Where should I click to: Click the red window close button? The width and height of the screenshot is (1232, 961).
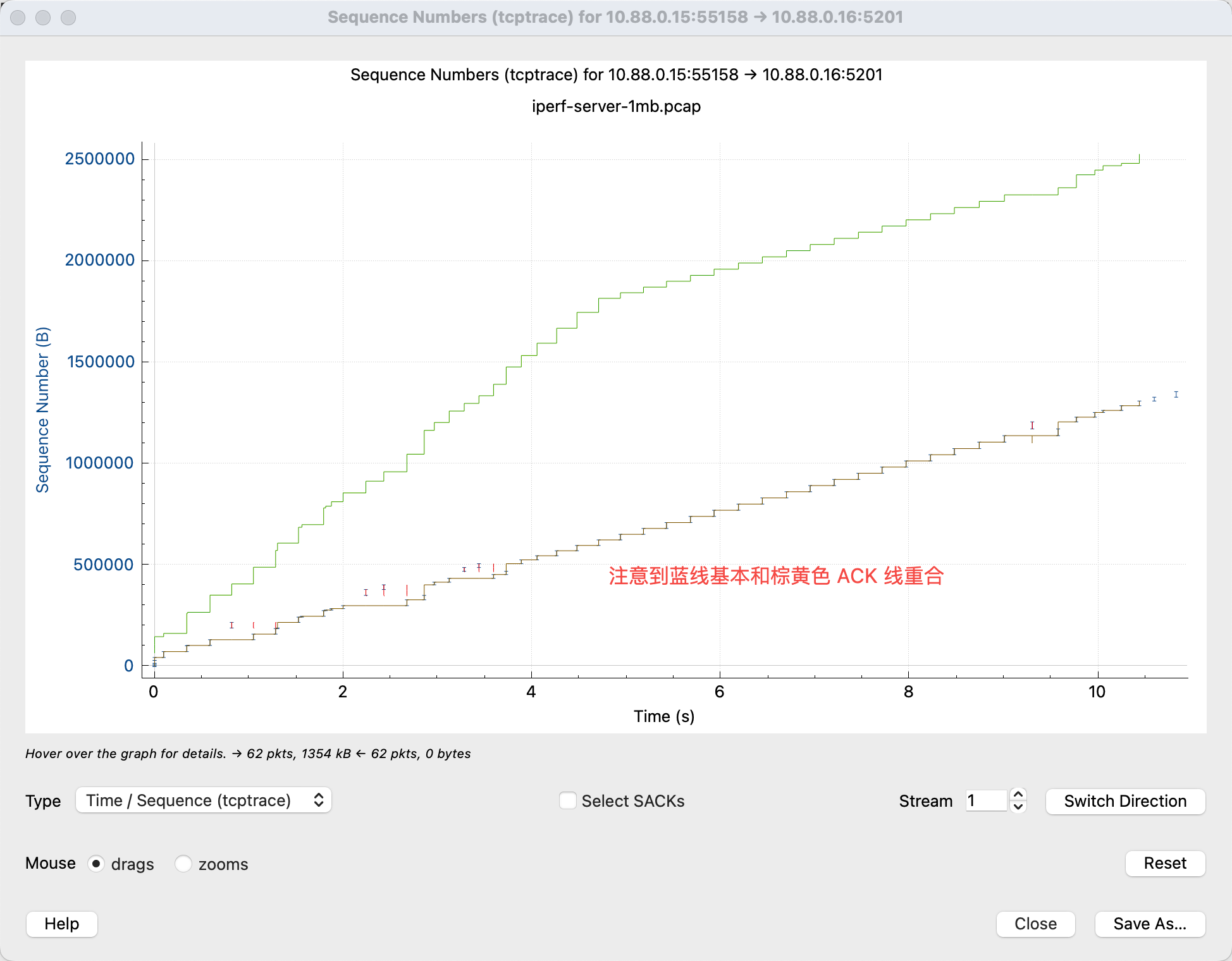point(18,18)
